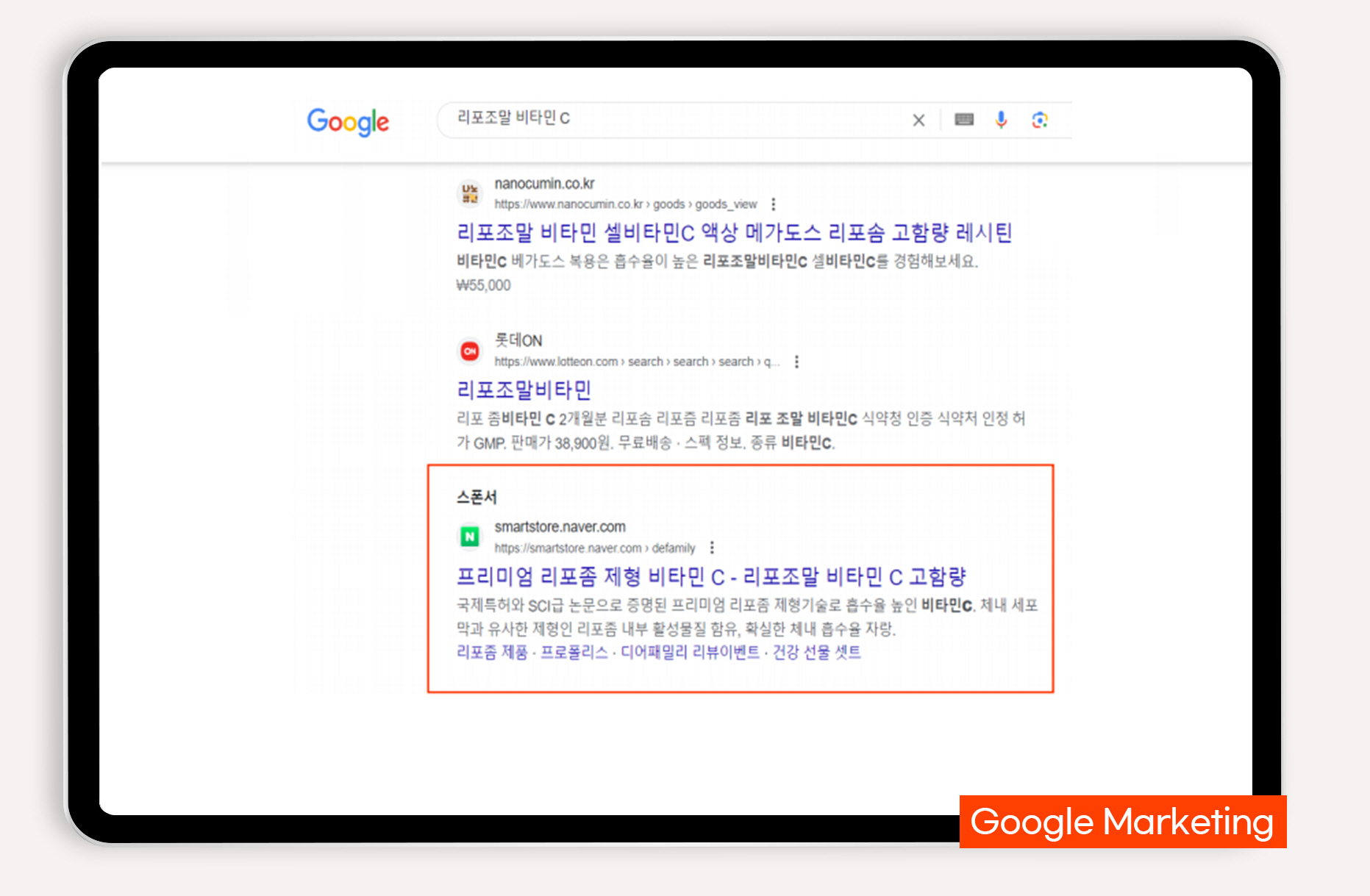This screenshot has height=896, width=1370.
Task: Open the 리포조말비타민 result link
Action: pos(524,390)
